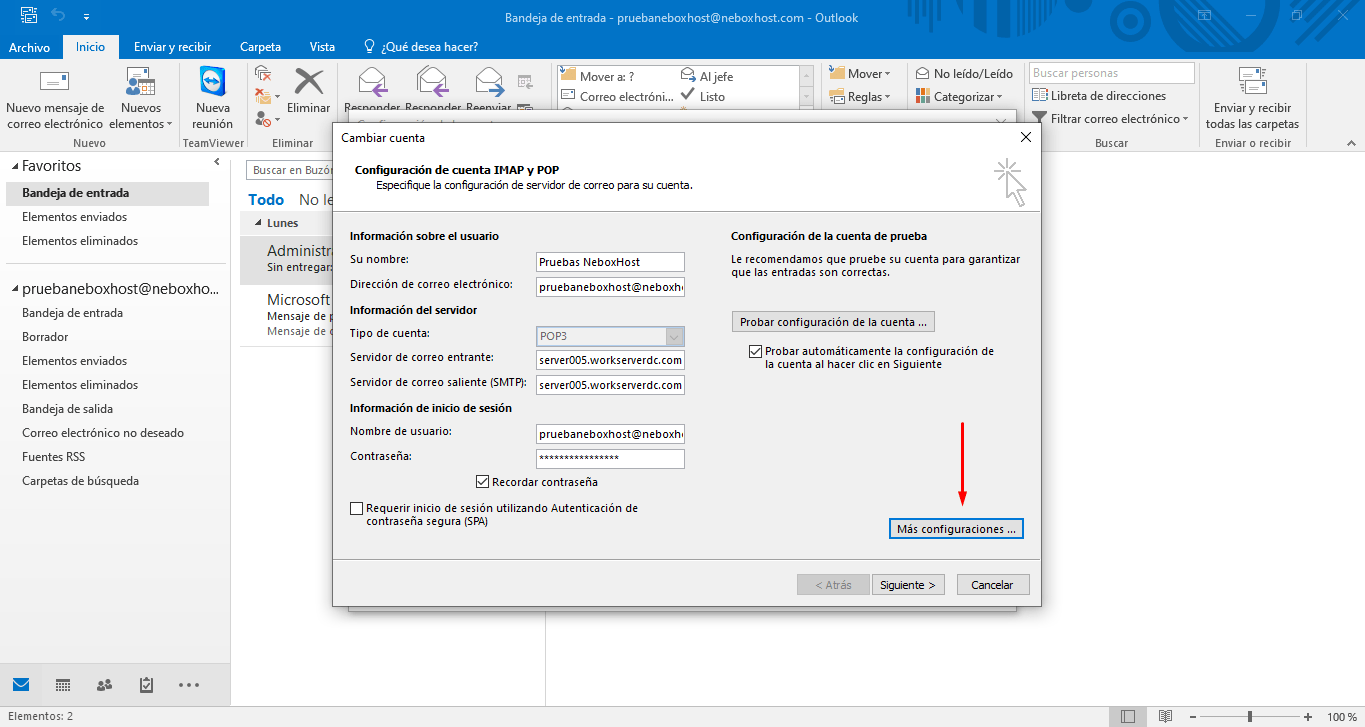Uncheck Probar automáticamente la configuración checkbox
This screenshot has height=727, width=1365.
pos(755,352)
